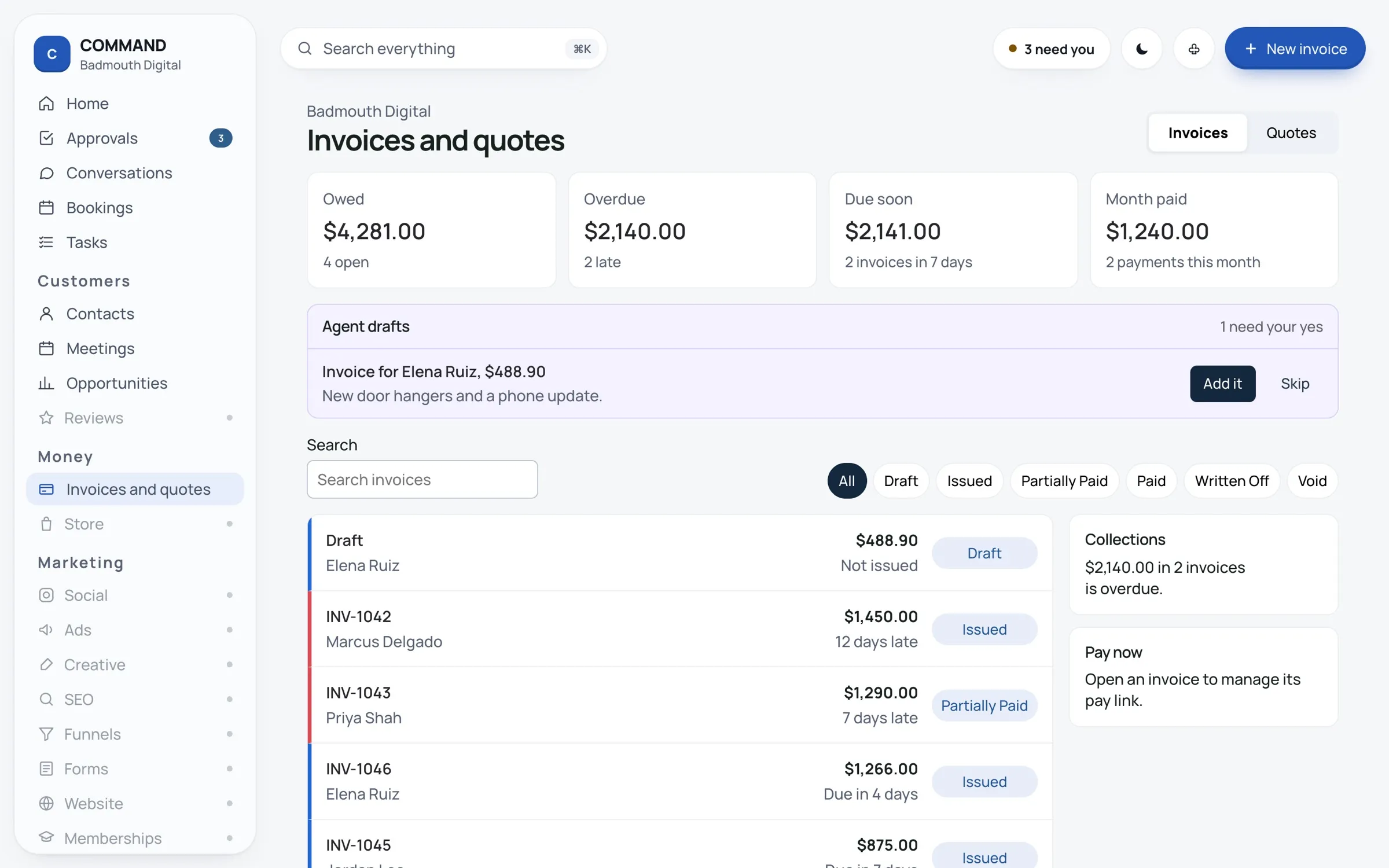The width and height of the screenshot is (1389, 868).
Task: Open Contacts under Customers
Action: click(135, 314)
